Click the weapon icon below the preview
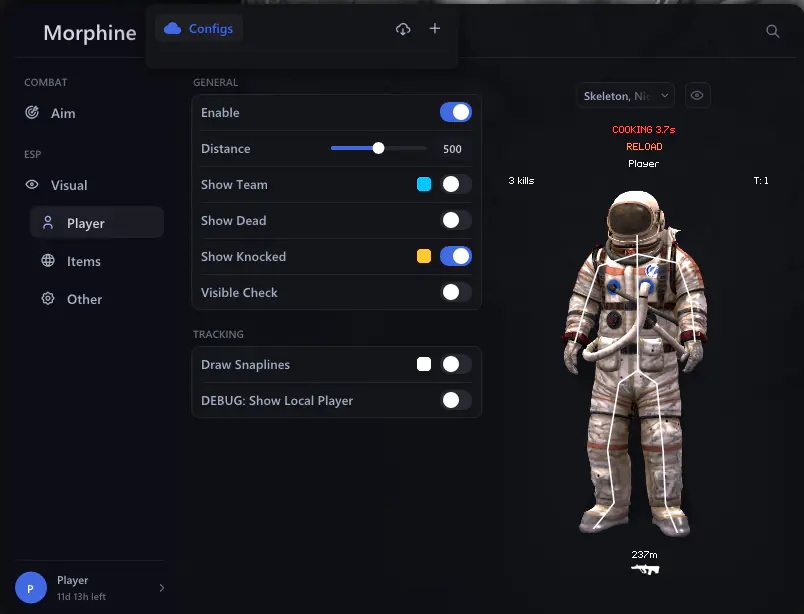Screen dimensions: 804x614 tap(645, 569)
